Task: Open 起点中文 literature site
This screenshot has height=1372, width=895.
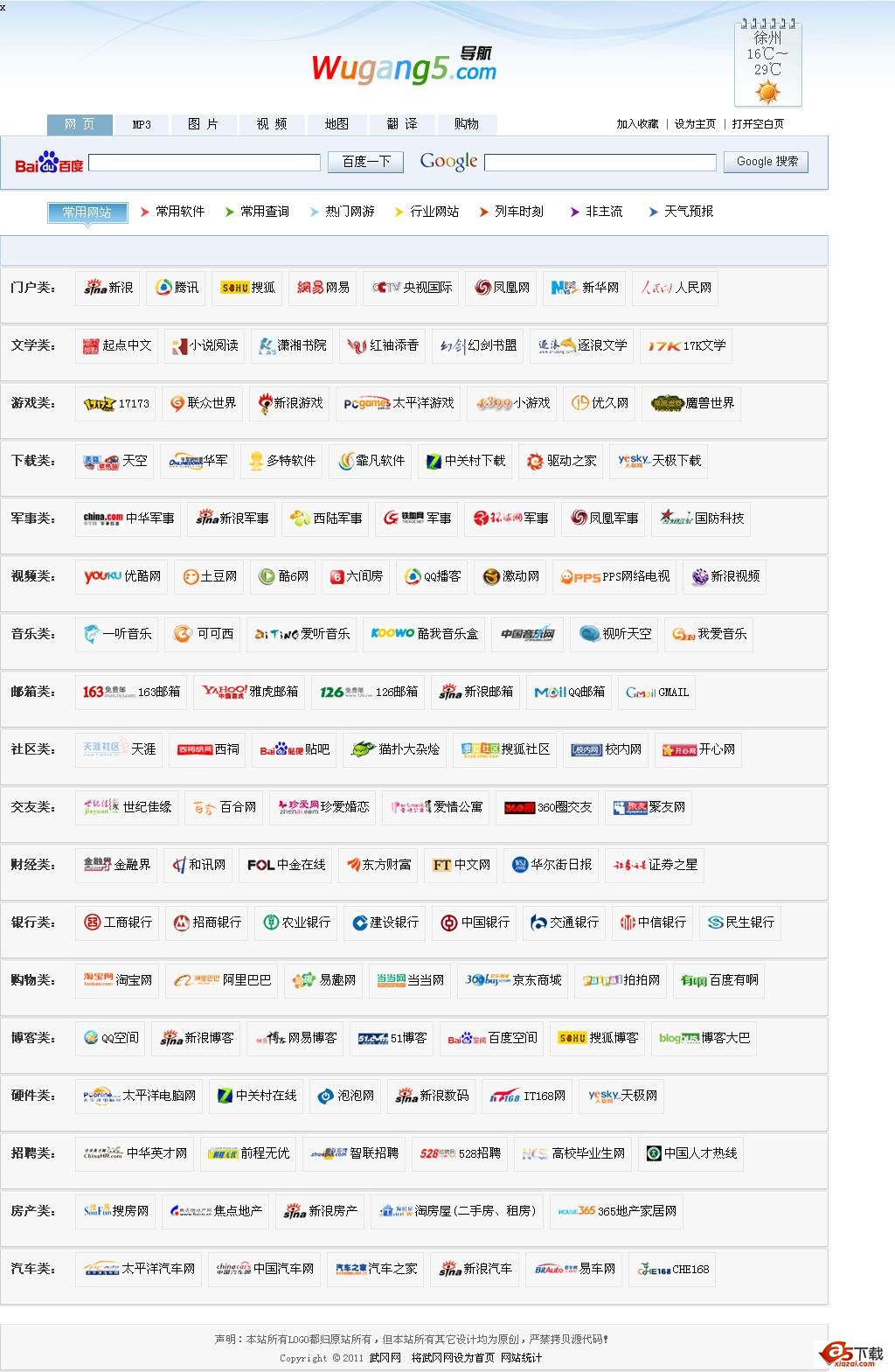Action: click(x=117, y=345)
